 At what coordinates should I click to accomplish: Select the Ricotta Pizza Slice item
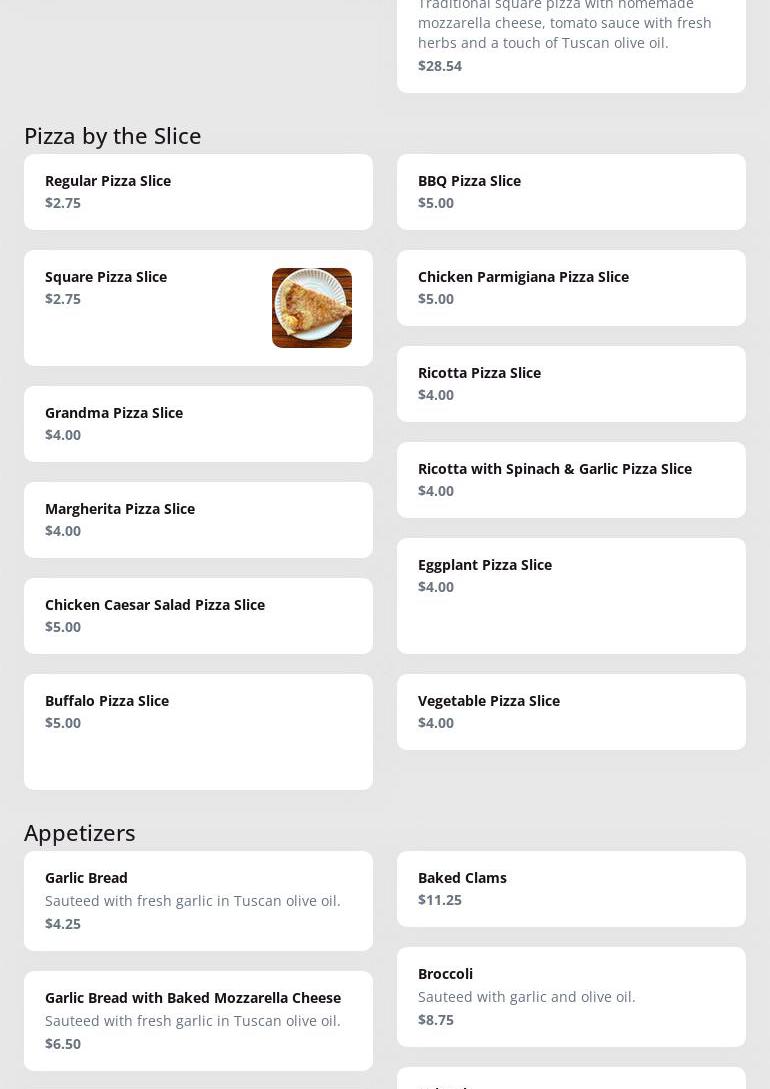(571, 384)
